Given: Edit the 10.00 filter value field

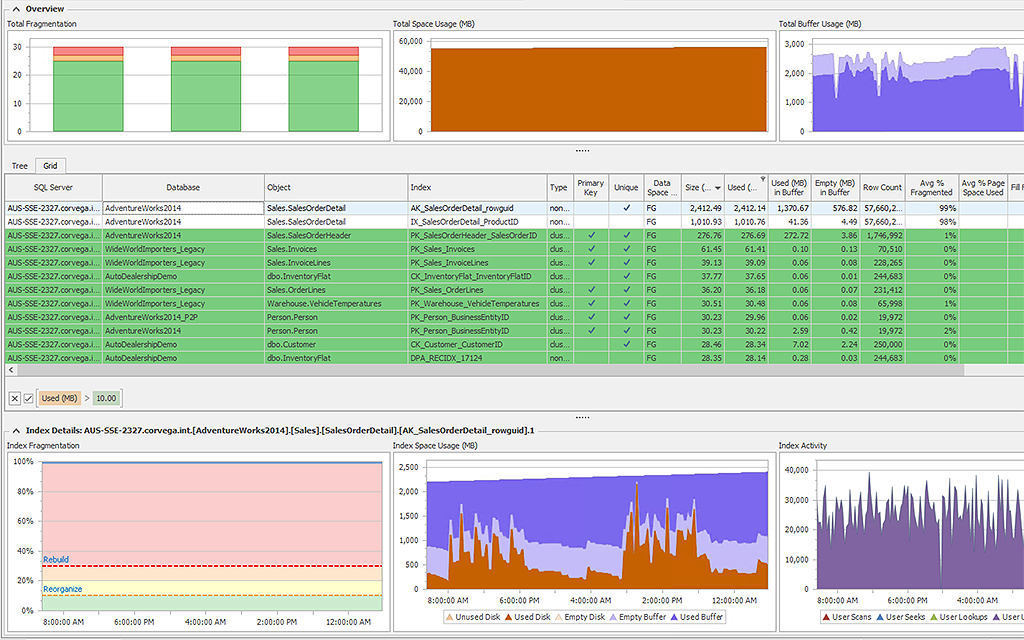Looking at the screenshot, I should click(x=104, y=397).
